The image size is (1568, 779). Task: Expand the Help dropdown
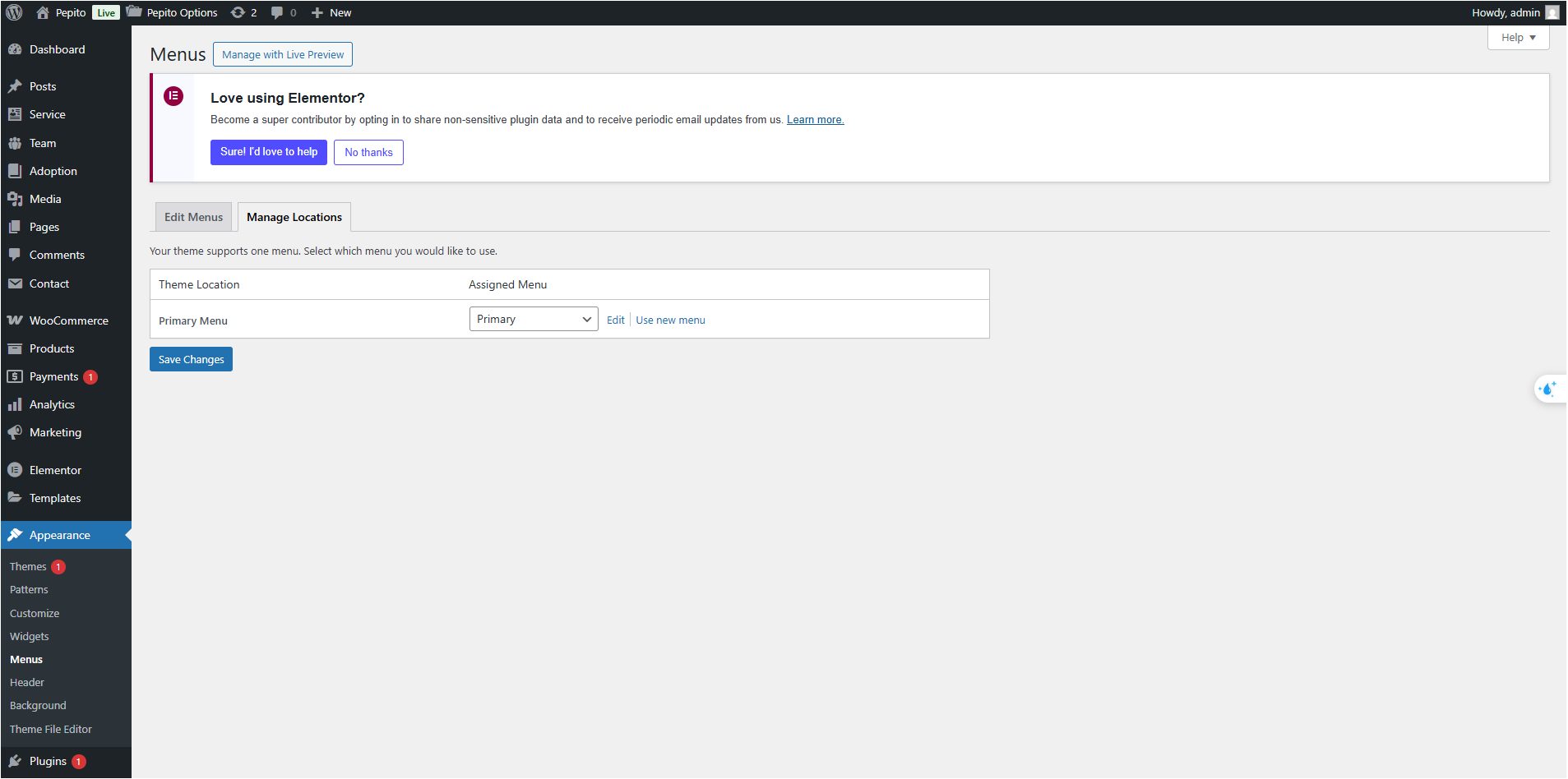tap(1518, 38)
